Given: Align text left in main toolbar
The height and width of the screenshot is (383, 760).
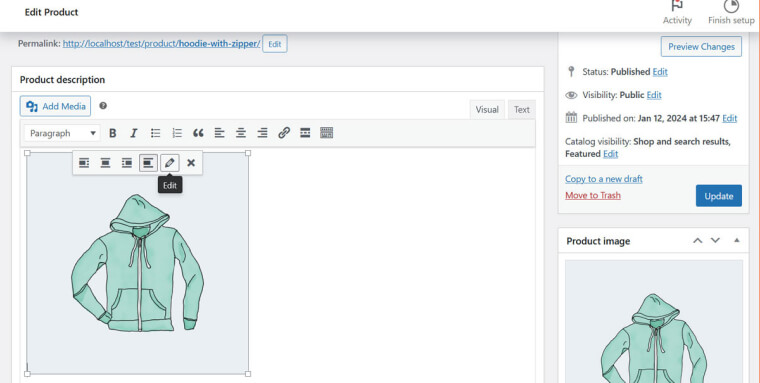Looking at the screenshot, I should coord(220,133).
